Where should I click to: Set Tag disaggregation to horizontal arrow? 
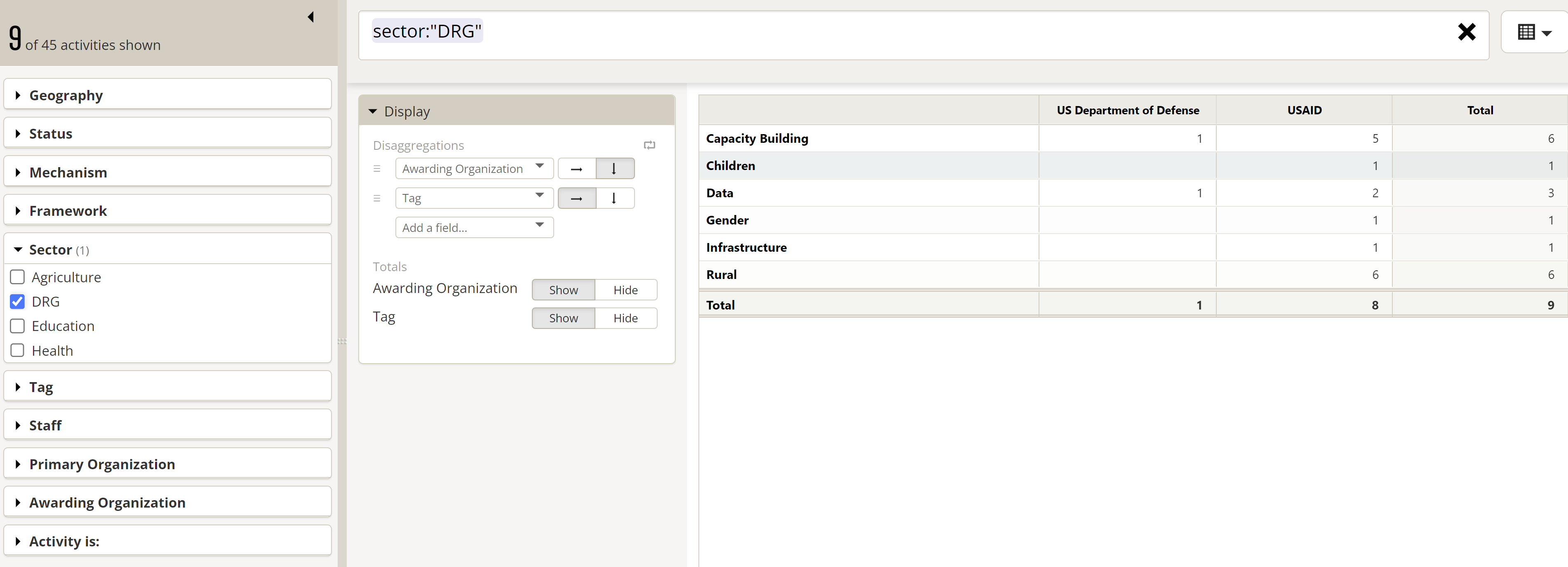click(576, 198)
